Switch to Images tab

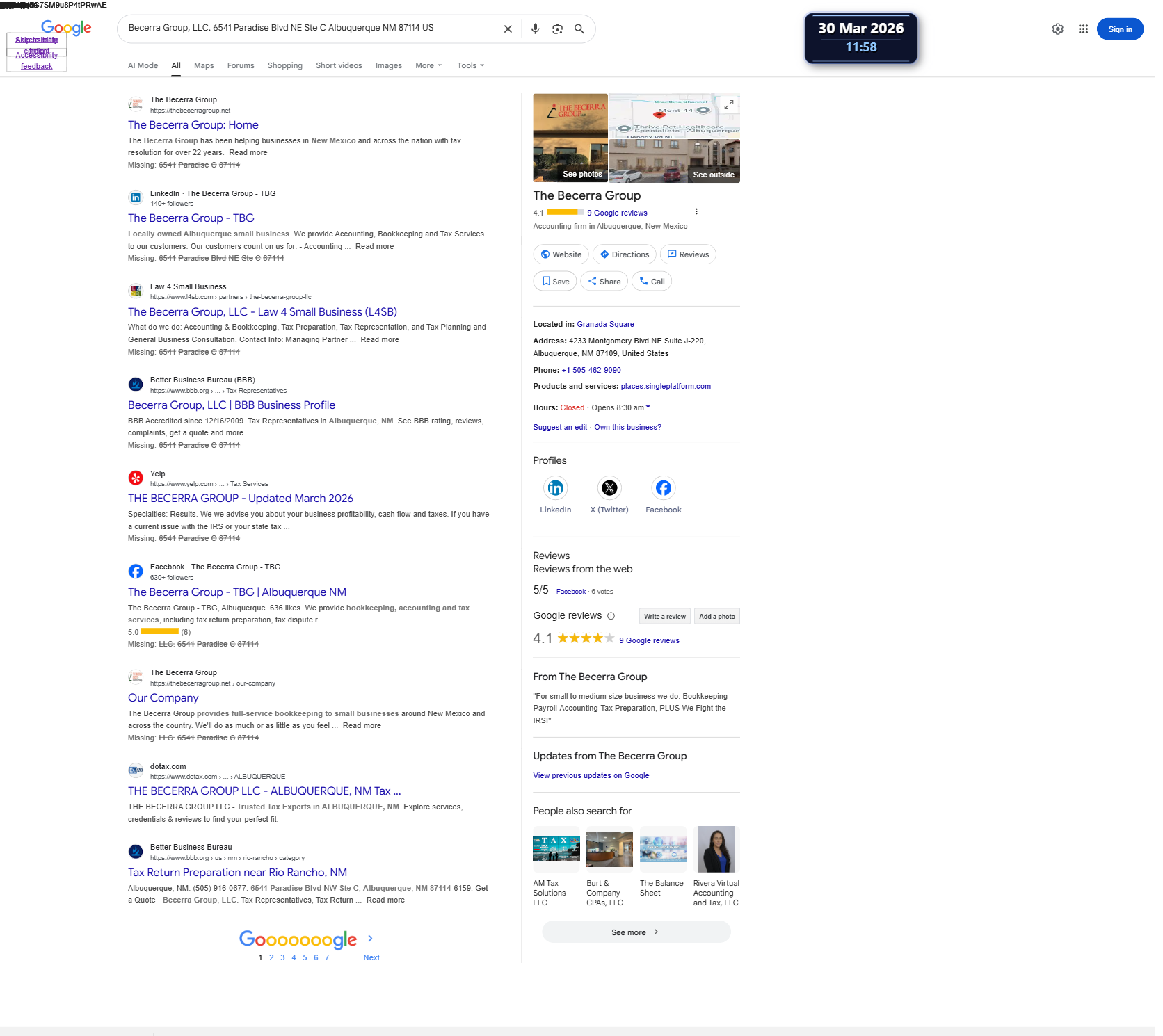coord(388,65)
